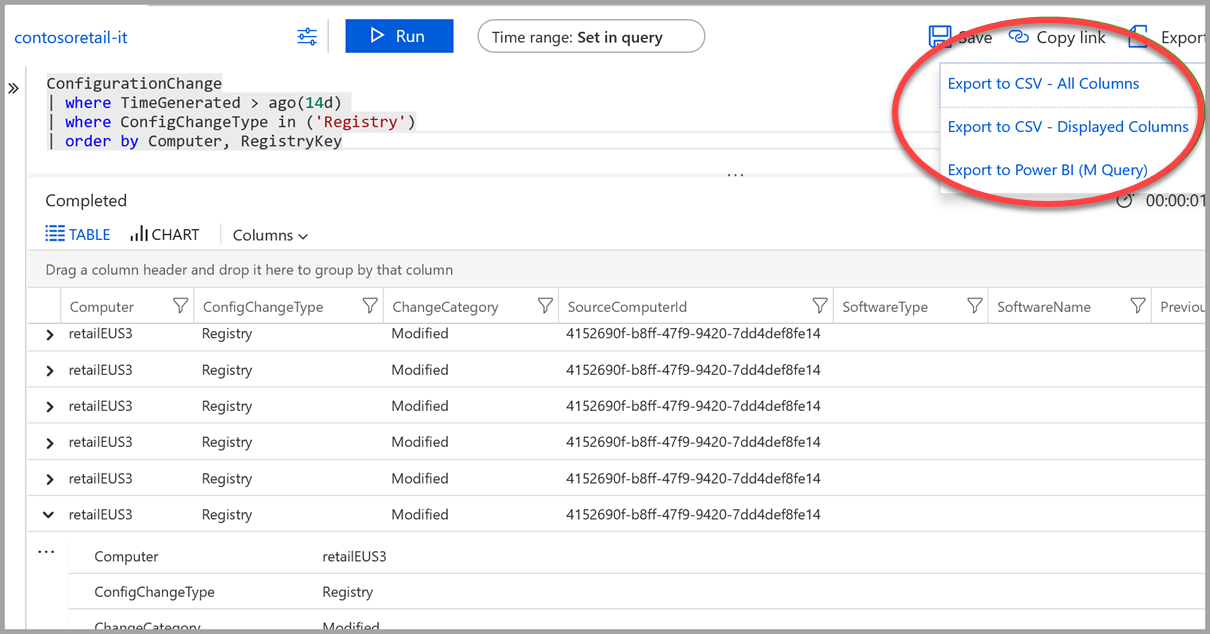This screenshot has width=1210, height=634.
Task: Open the query settings sliders icon
Action: (307, 37)
